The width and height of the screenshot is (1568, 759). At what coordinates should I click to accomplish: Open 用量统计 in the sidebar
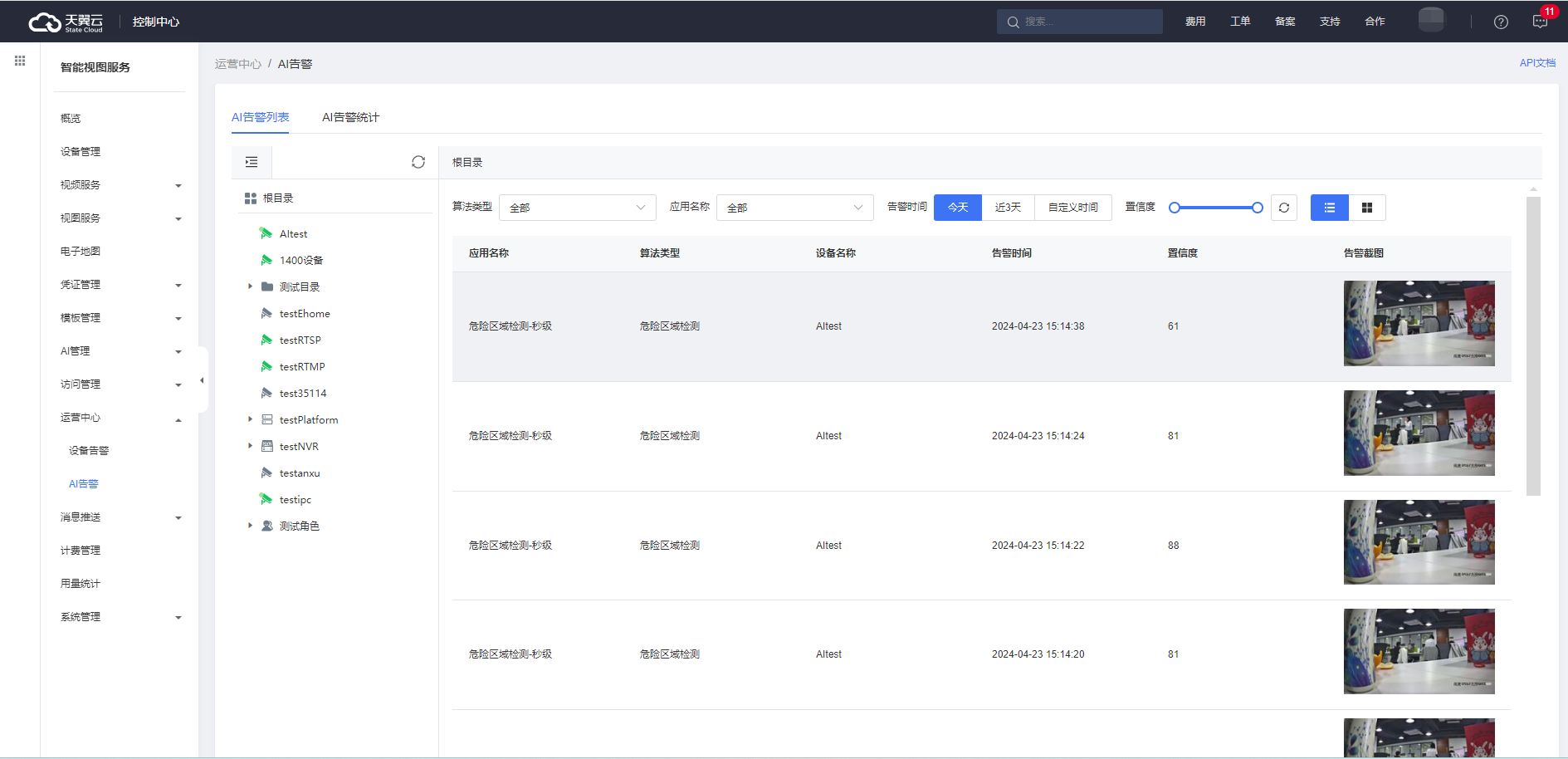click(x=81, y=584)
